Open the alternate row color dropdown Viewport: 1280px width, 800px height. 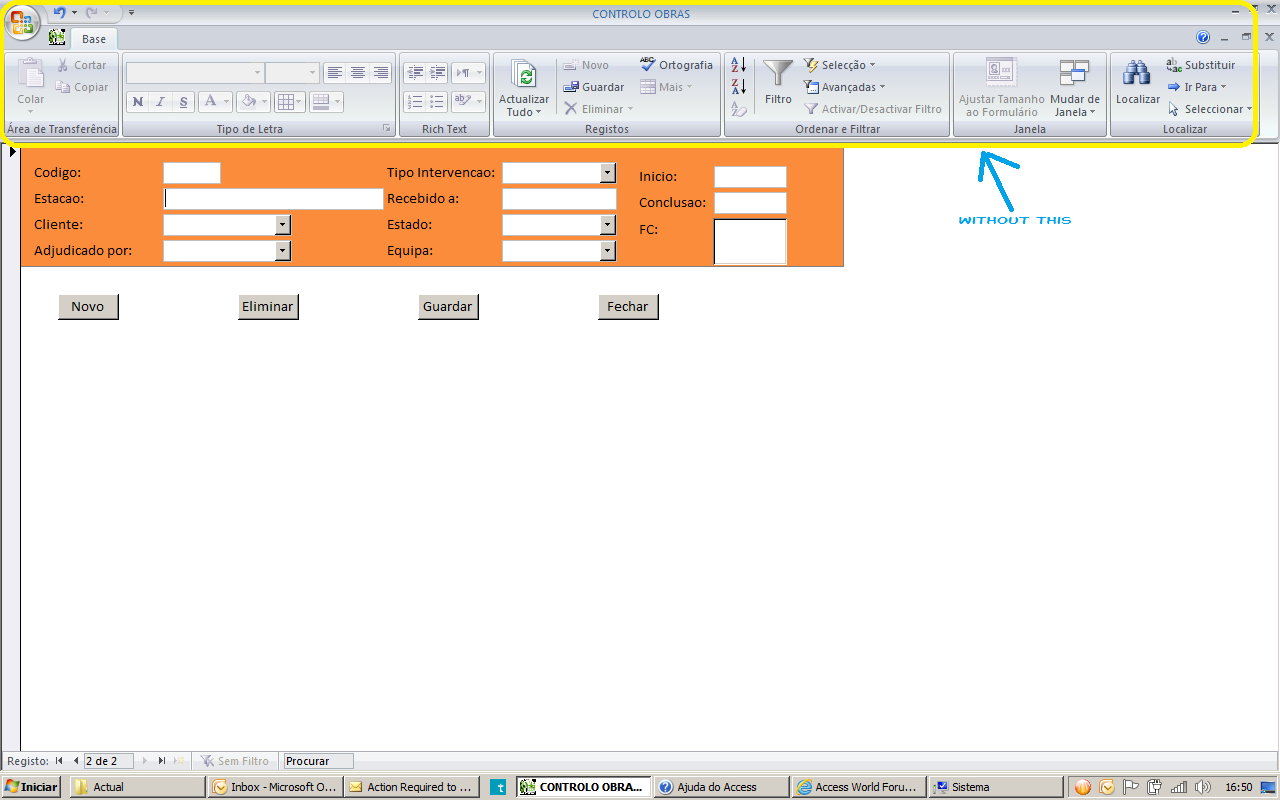point(326,102)
